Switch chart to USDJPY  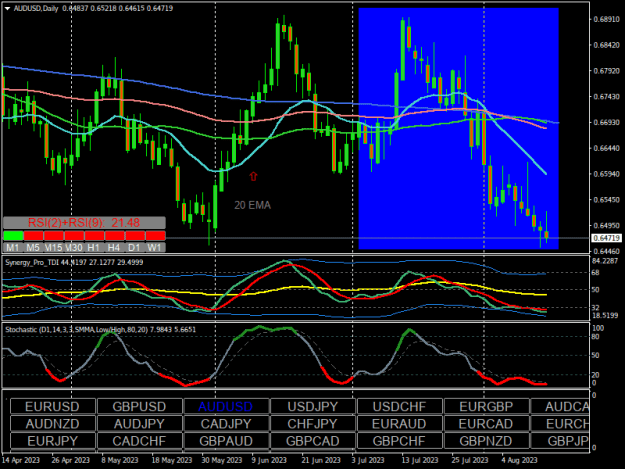[x=313, y=406]
